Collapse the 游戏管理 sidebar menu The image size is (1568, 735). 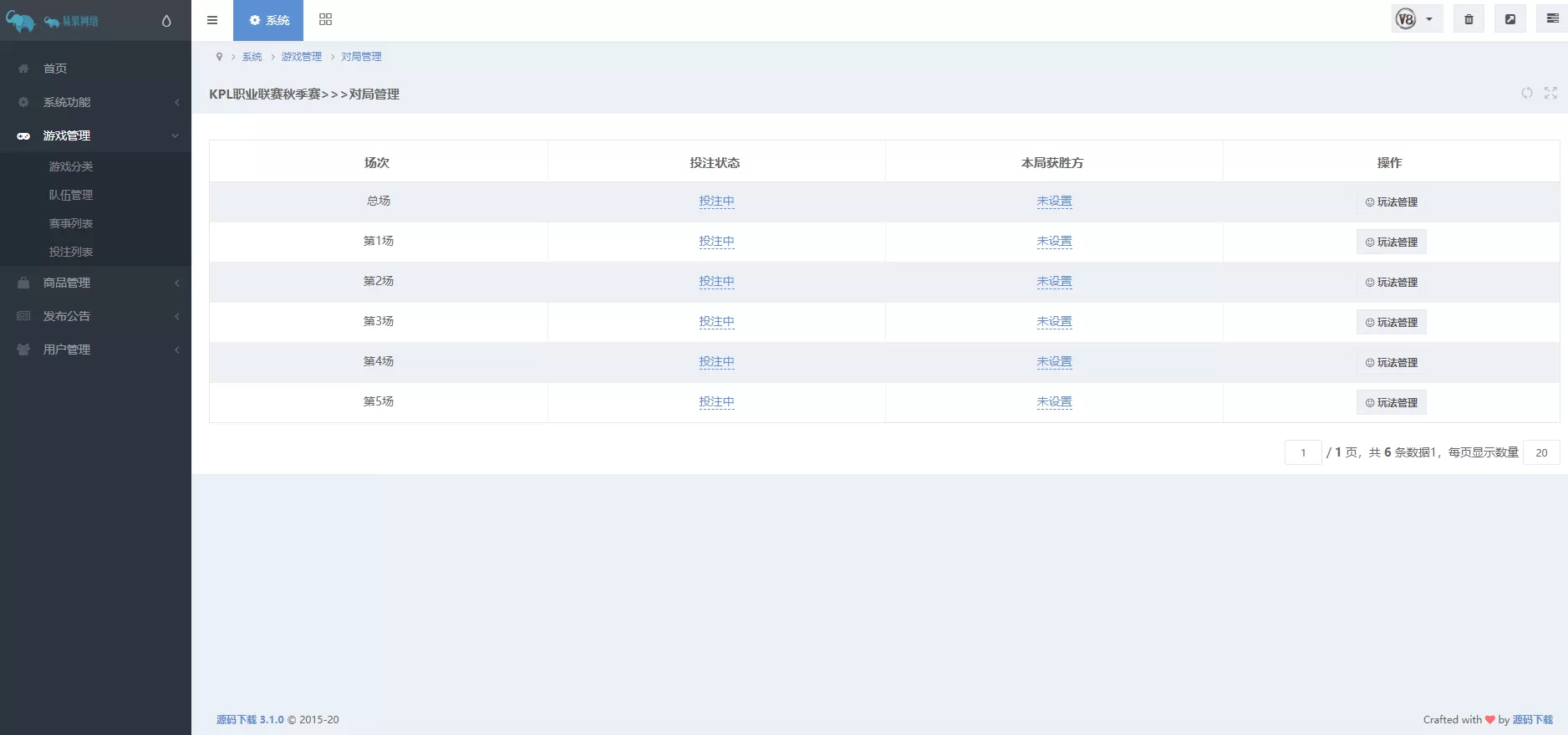point(95,135)
